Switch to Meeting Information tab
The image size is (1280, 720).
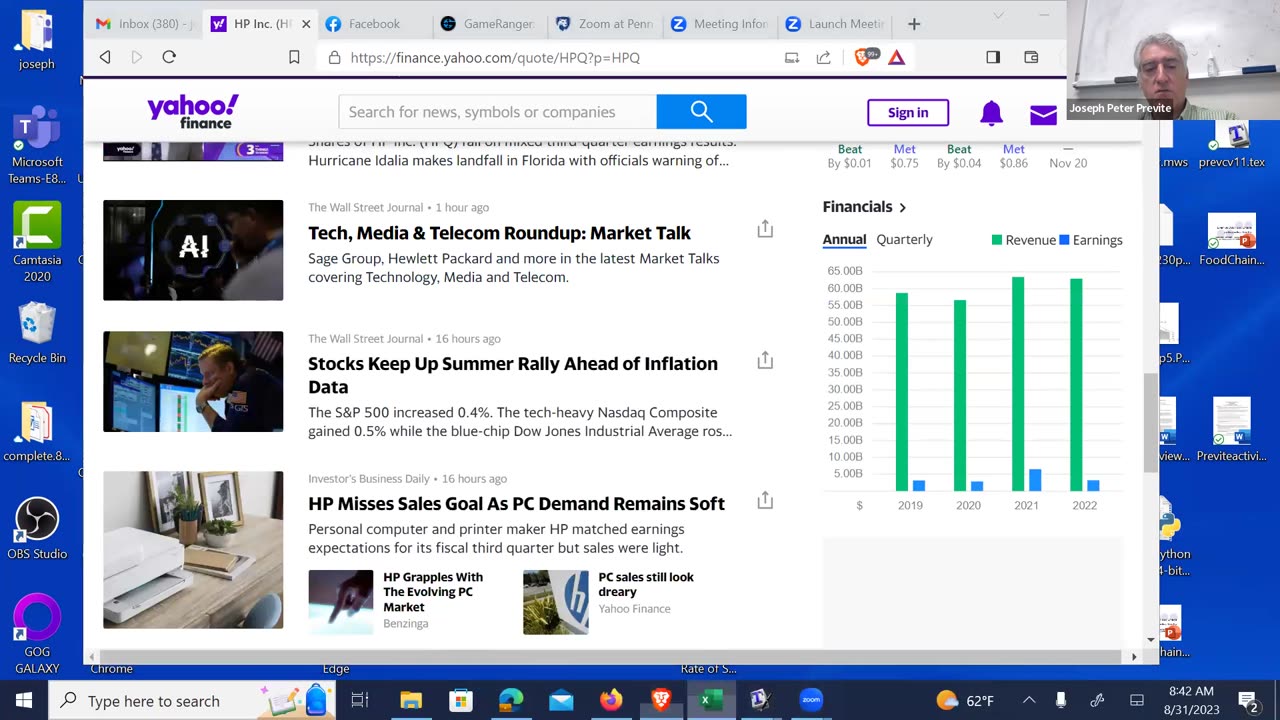[719, 24]
